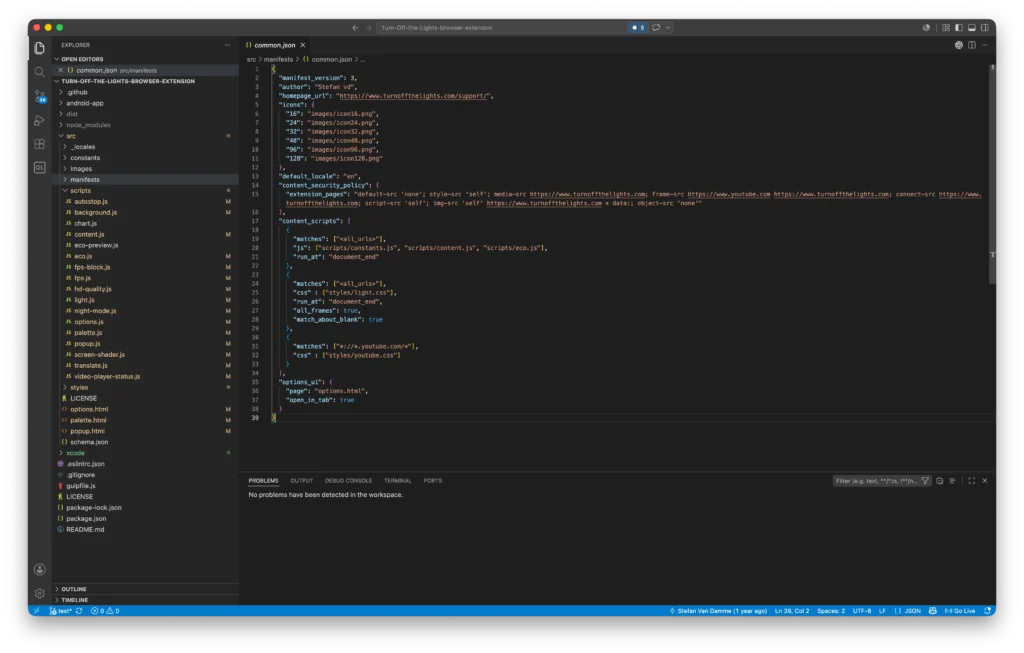Open package.json in the file tree
Screen dimensions: 1024x653
click(145, 518)
